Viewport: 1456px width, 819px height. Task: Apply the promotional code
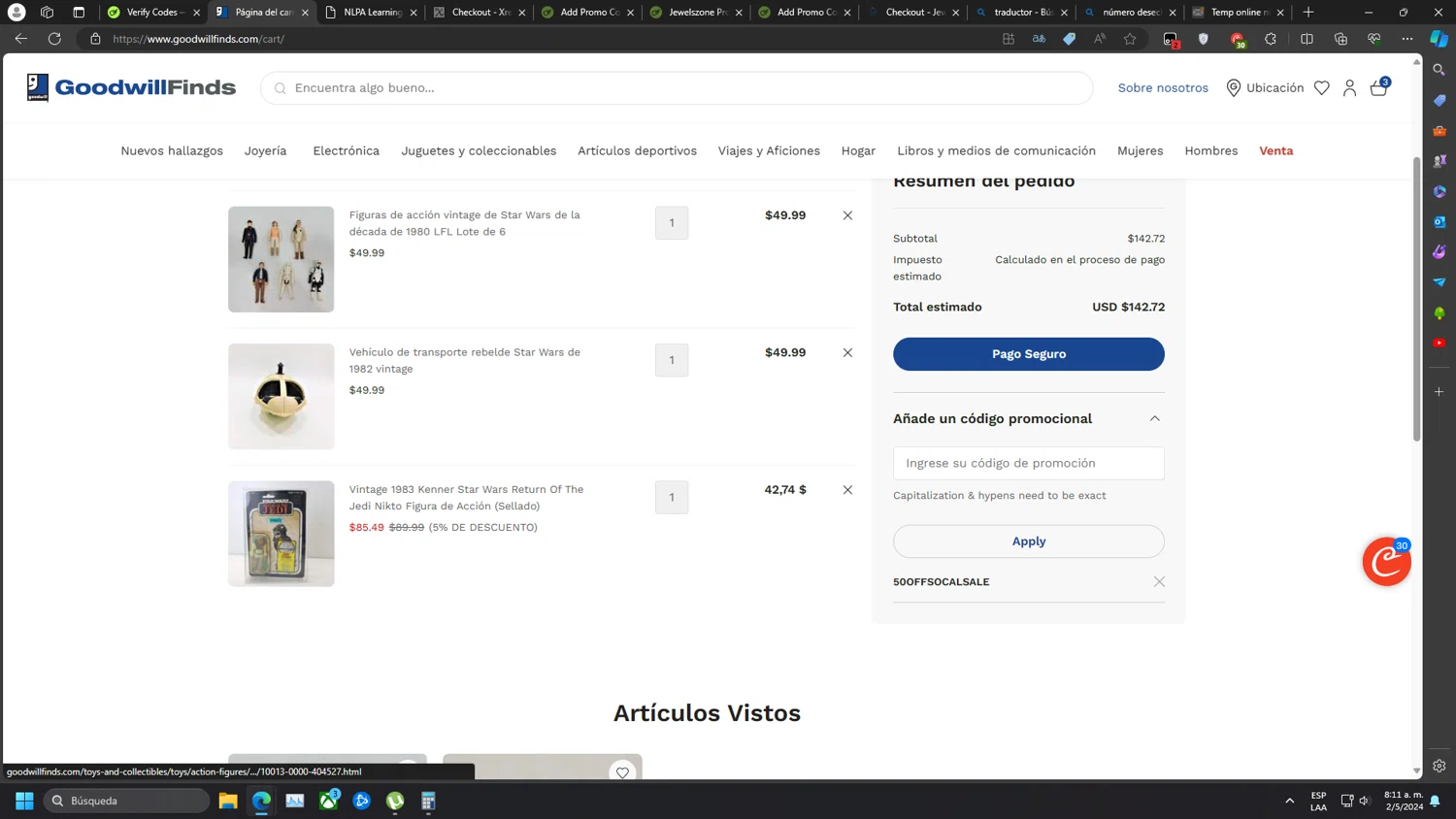(1028, 541)
